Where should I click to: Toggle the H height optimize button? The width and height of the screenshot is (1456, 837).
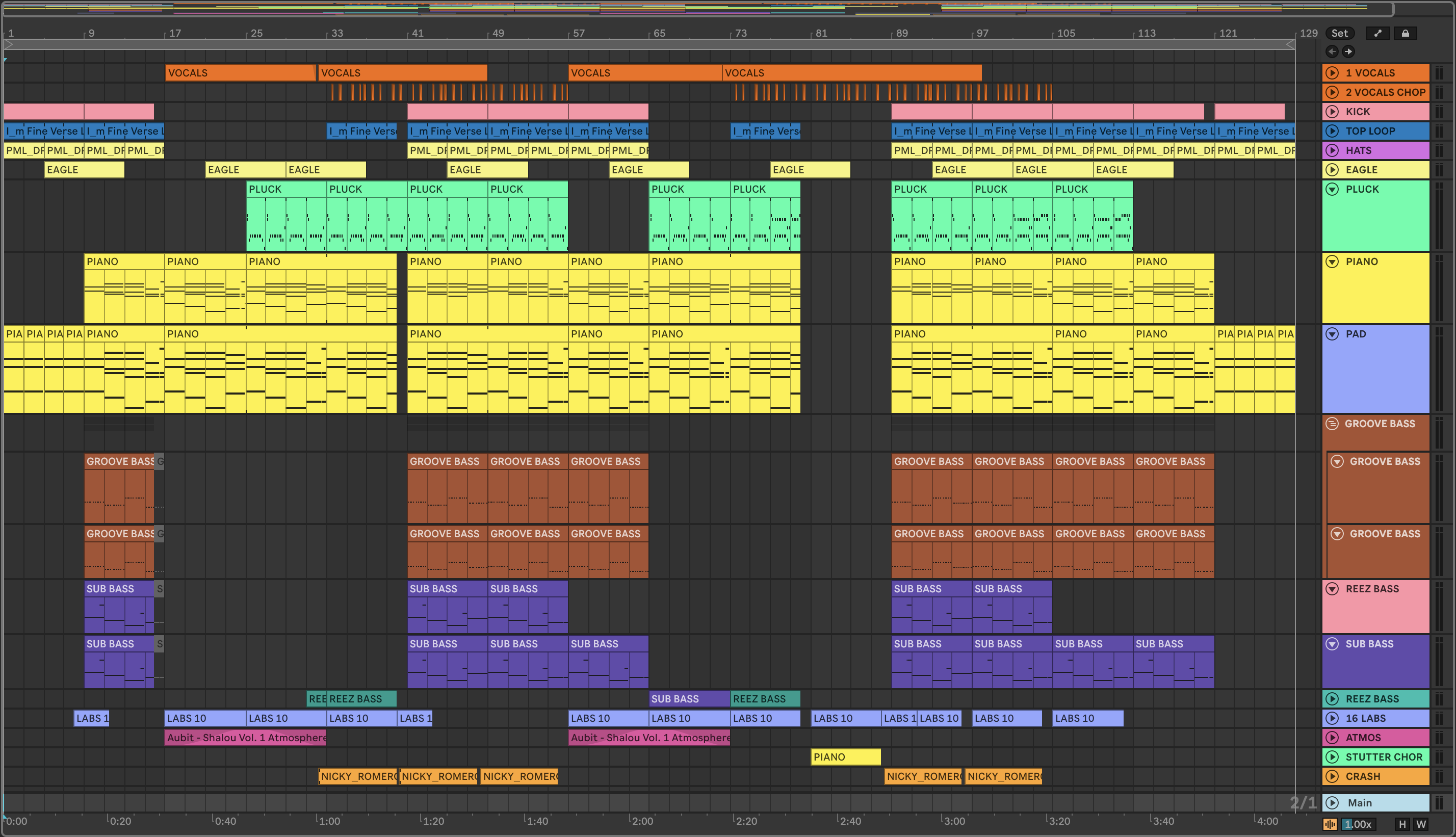[1402, 824]
